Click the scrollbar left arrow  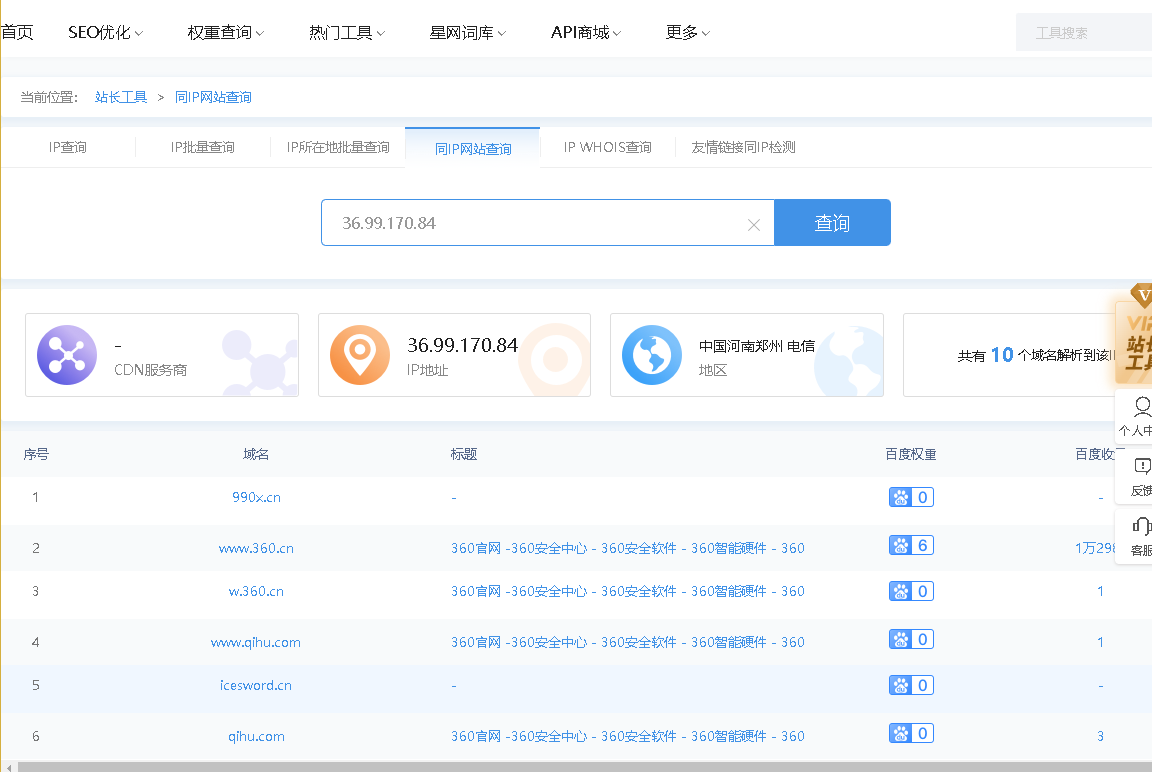coord(8,767)
